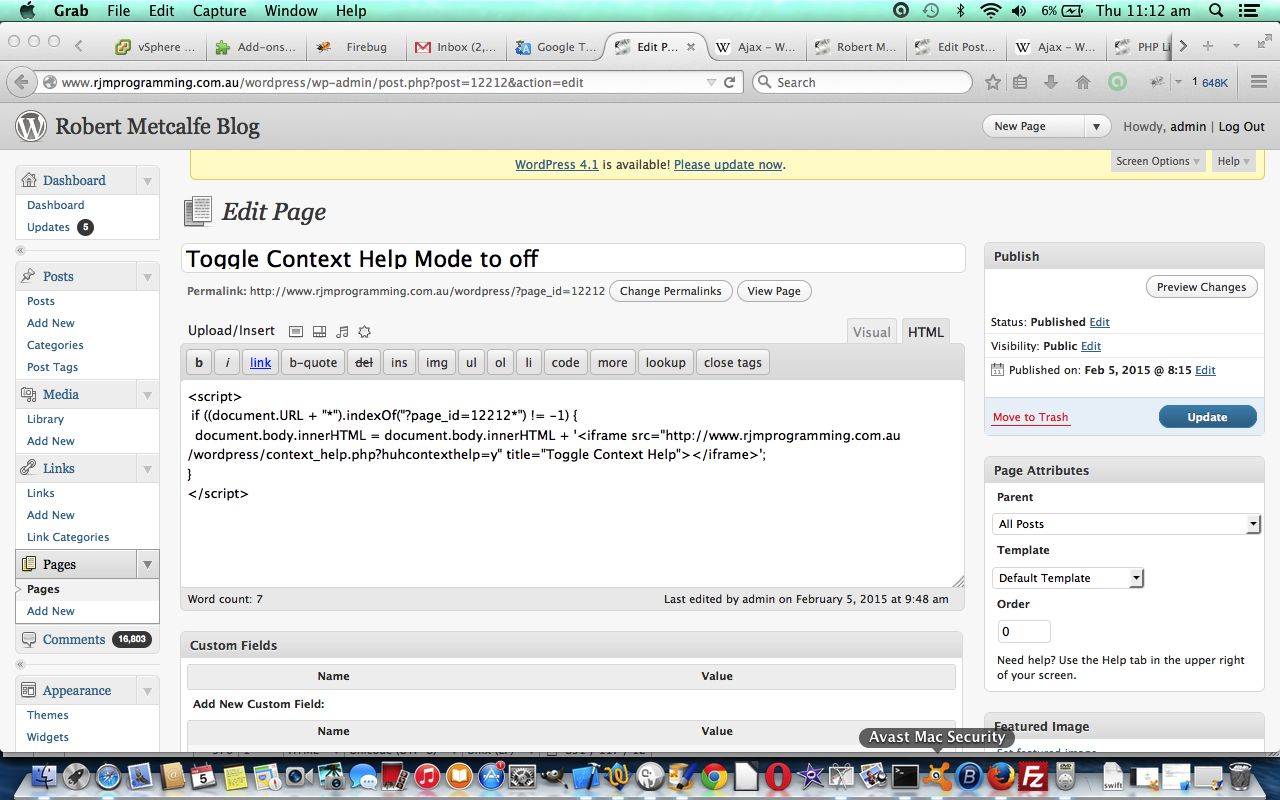Viewport: 1280px width, 800px height.
Task: Open Firefox downloads arrow icon
Action: pyautogui.click(x=1051, y=82)
